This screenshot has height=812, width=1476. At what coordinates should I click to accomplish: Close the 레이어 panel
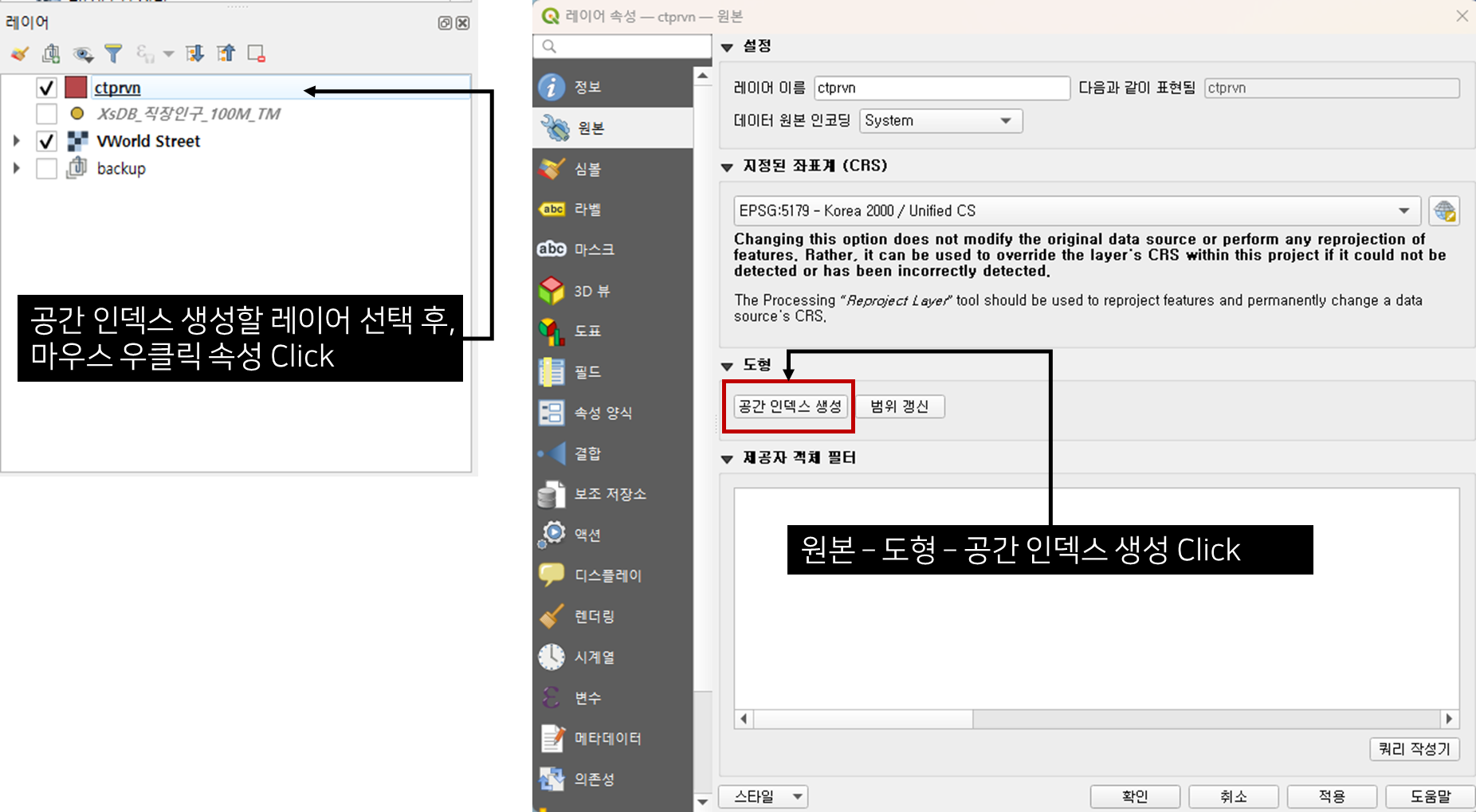[x=462, y=23]
